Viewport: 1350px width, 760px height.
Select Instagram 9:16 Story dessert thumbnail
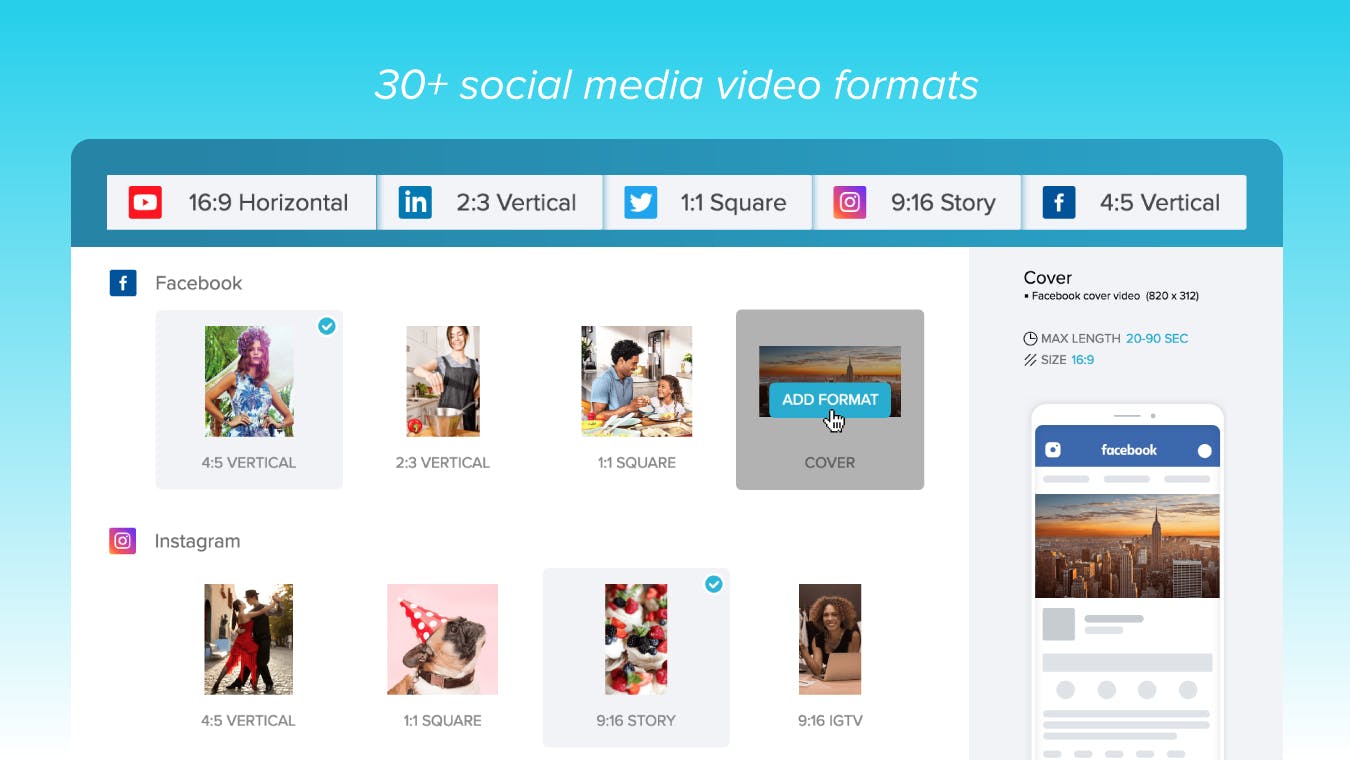tap(636, 639)
